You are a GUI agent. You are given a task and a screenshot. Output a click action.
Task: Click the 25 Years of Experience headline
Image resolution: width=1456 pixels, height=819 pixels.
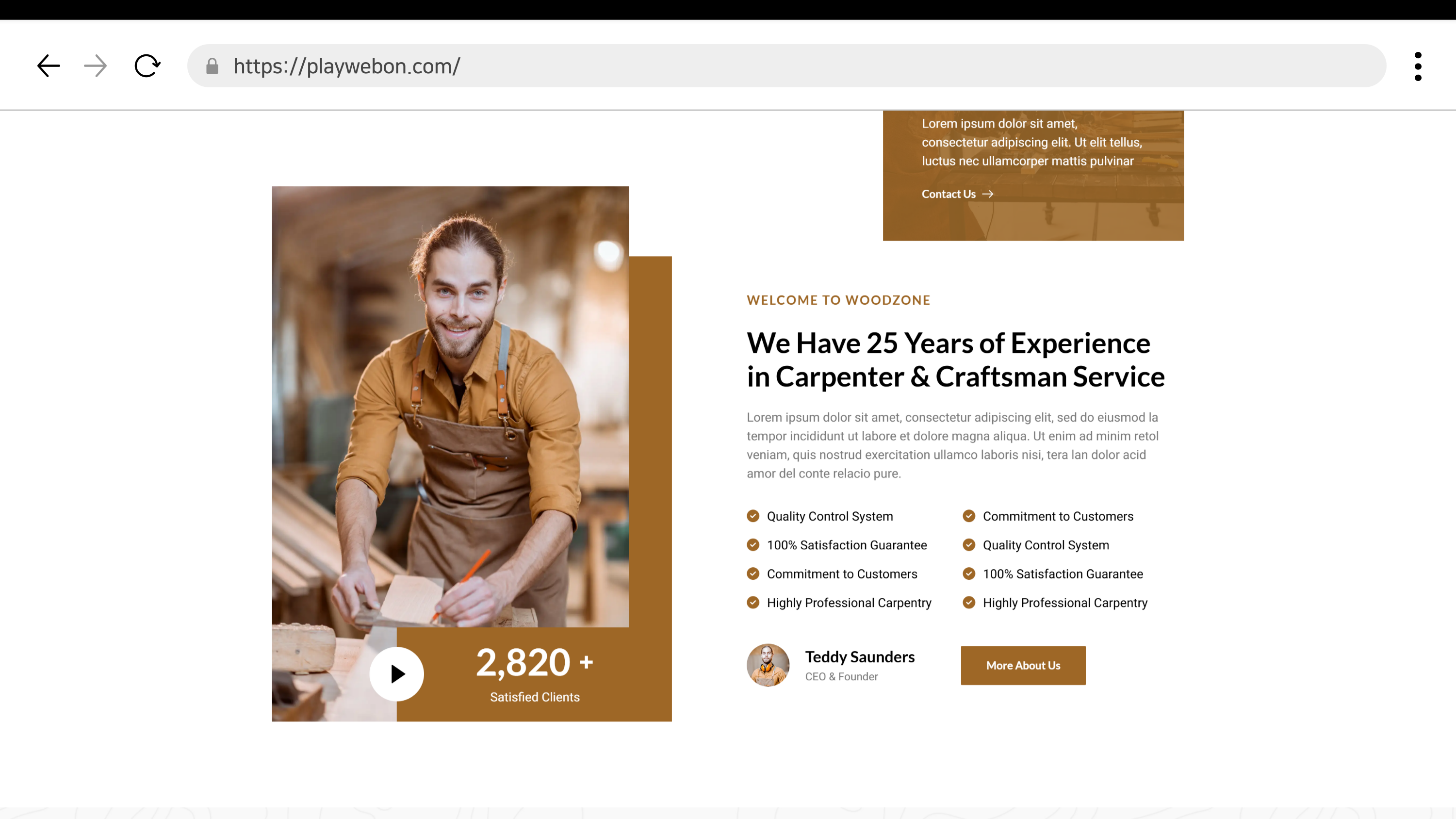tap(955, 360)
